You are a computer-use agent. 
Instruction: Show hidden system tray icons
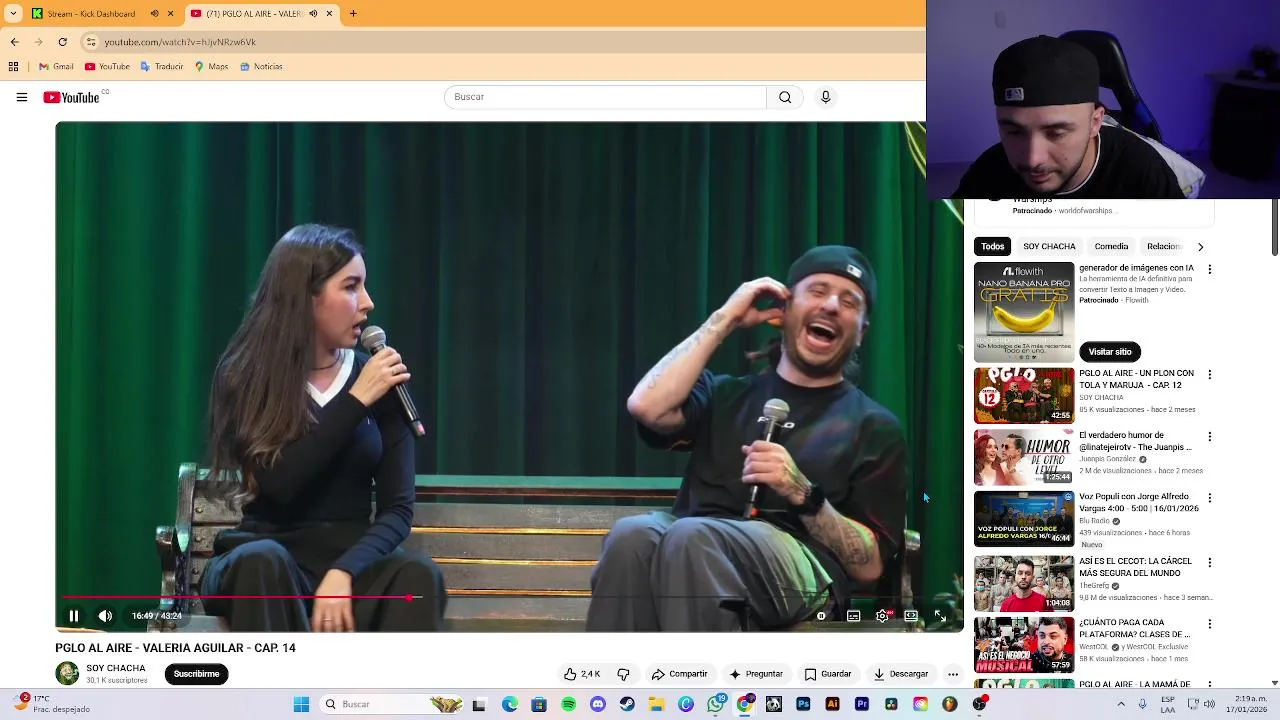(1121, 704)
